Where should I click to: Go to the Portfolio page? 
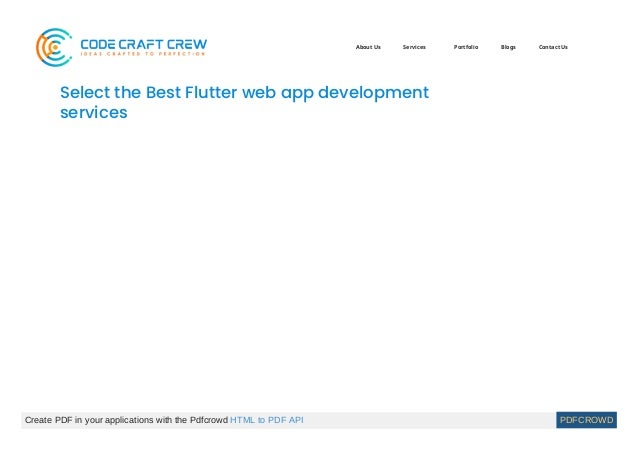click(x=466, y=47)
